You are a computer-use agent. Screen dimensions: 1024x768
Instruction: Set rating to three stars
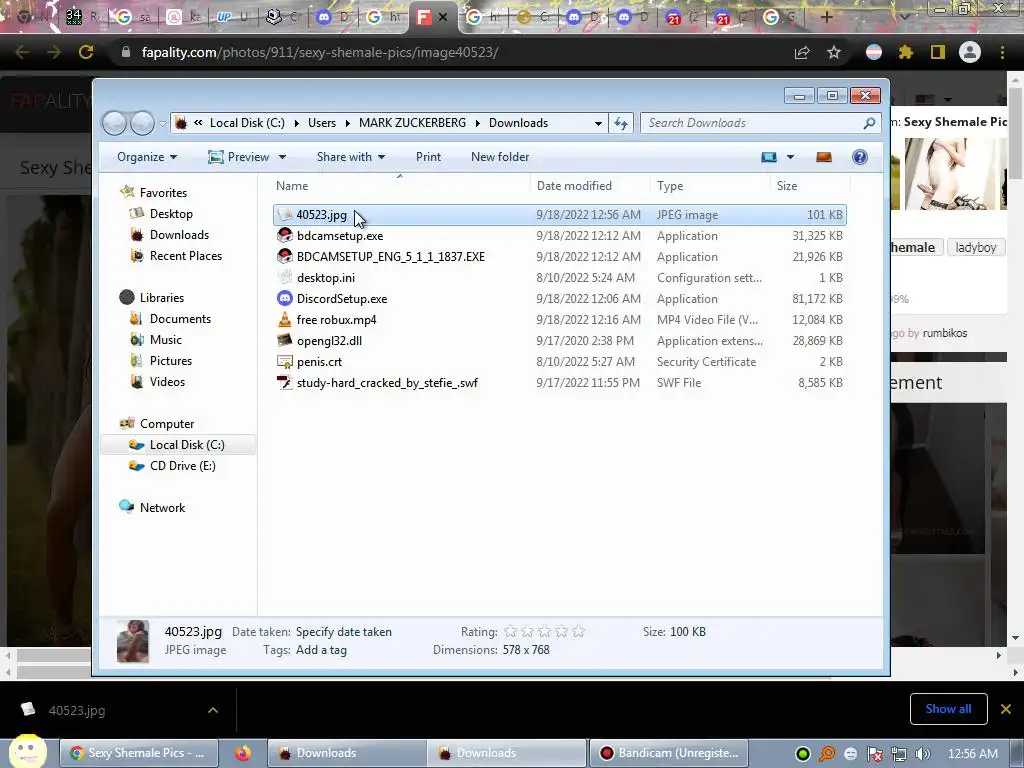click(545, 632)
